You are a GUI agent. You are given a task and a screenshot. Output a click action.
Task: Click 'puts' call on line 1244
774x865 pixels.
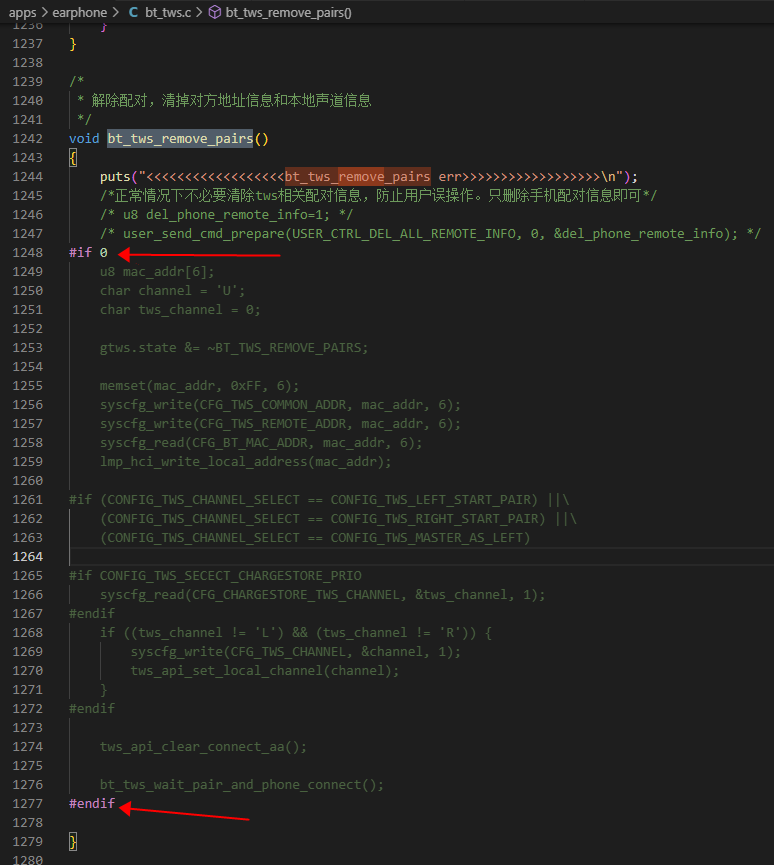tap(115, 177)
